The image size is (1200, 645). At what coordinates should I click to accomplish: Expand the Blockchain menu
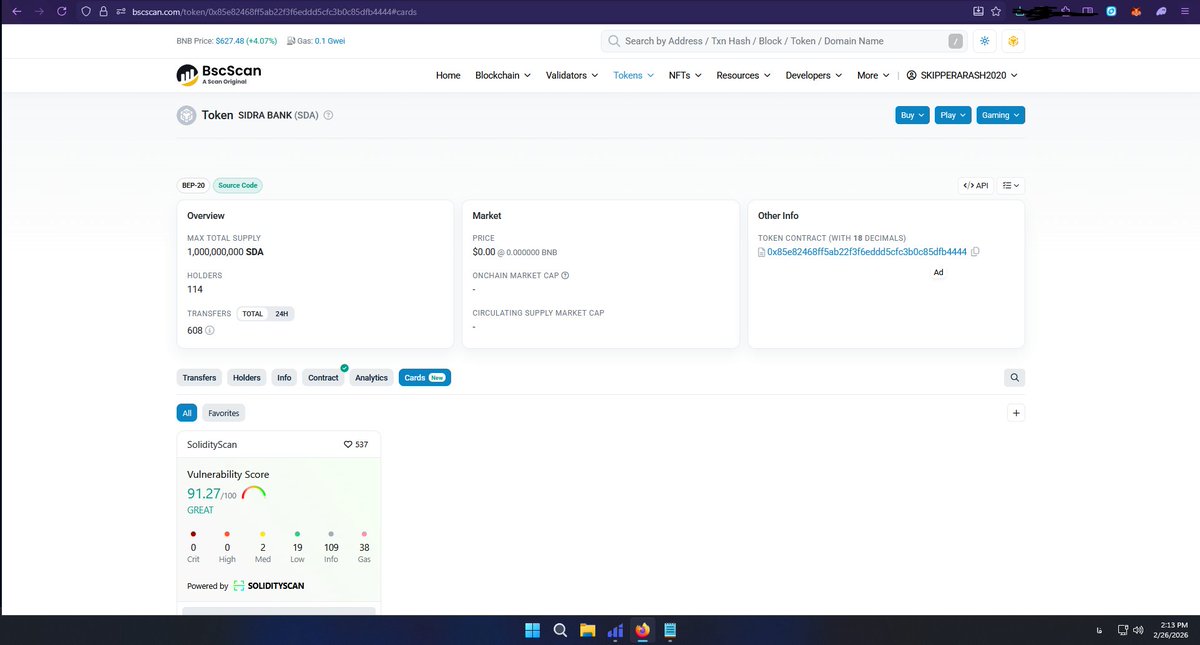point(503,75)
